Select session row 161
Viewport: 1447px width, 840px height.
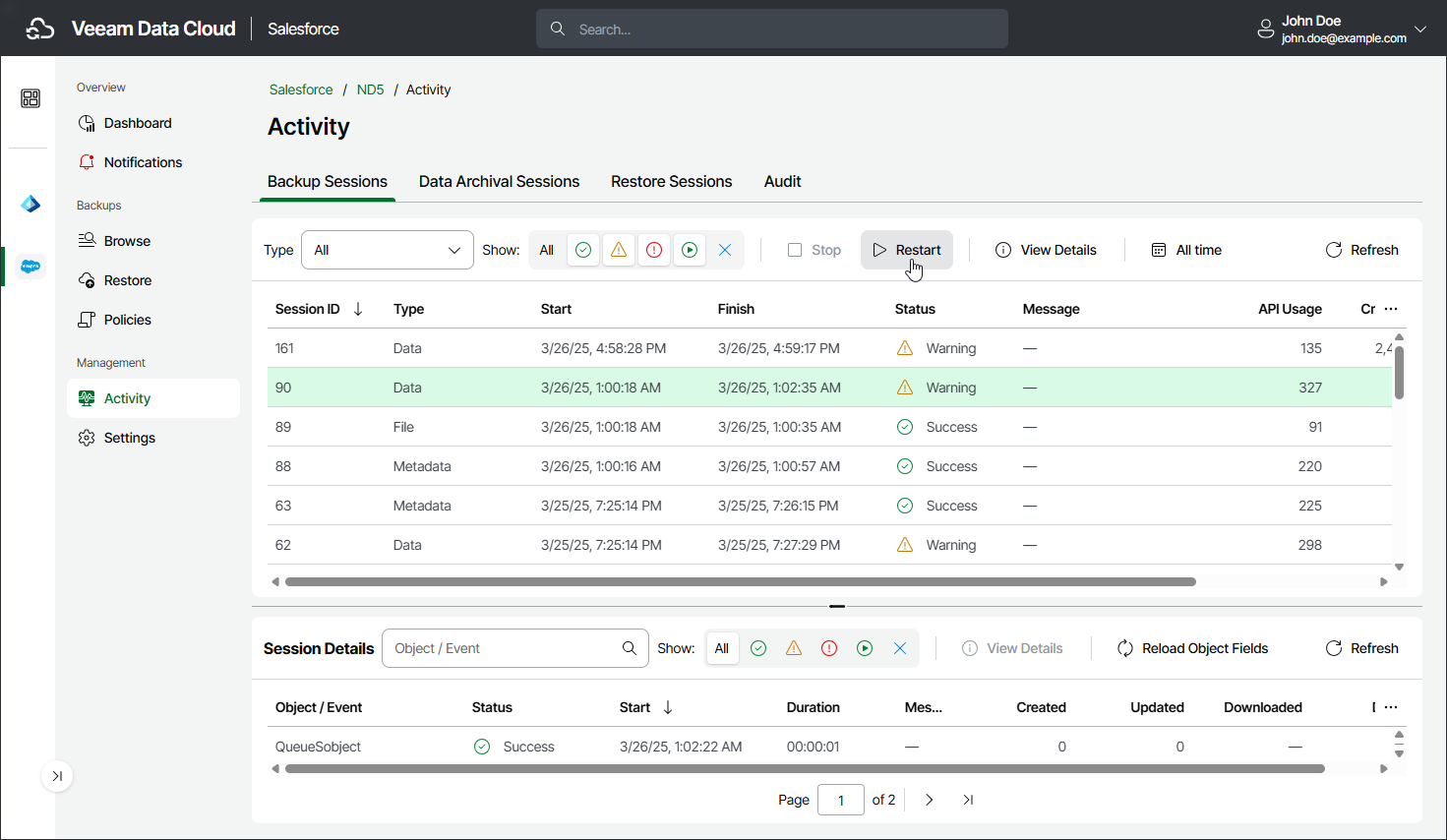tap(829, 348)
